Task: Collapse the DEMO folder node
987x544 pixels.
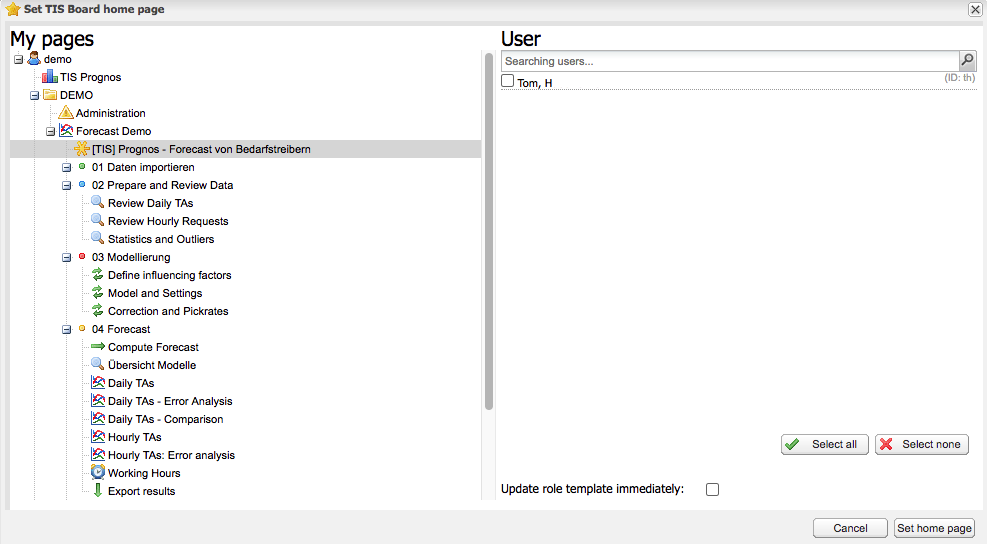Action: 35,95
